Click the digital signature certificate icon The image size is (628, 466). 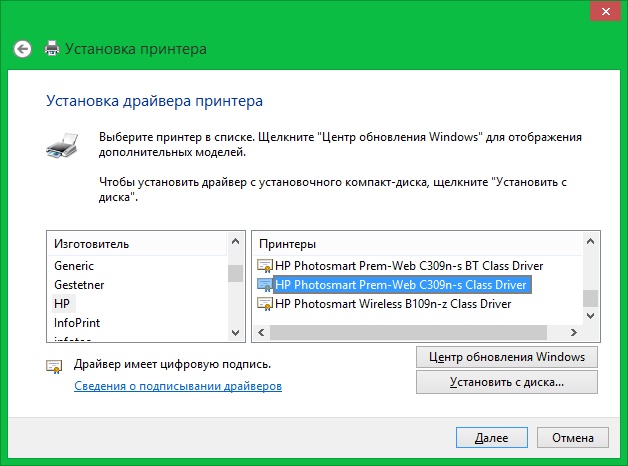[x=55, y=367]
